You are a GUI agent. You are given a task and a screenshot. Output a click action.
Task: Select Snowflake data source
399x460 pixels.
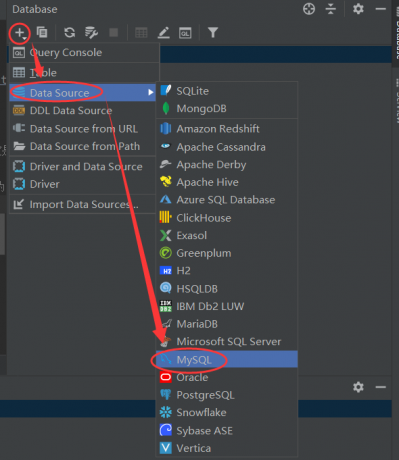pyautogui.click(x=227, y=413)
